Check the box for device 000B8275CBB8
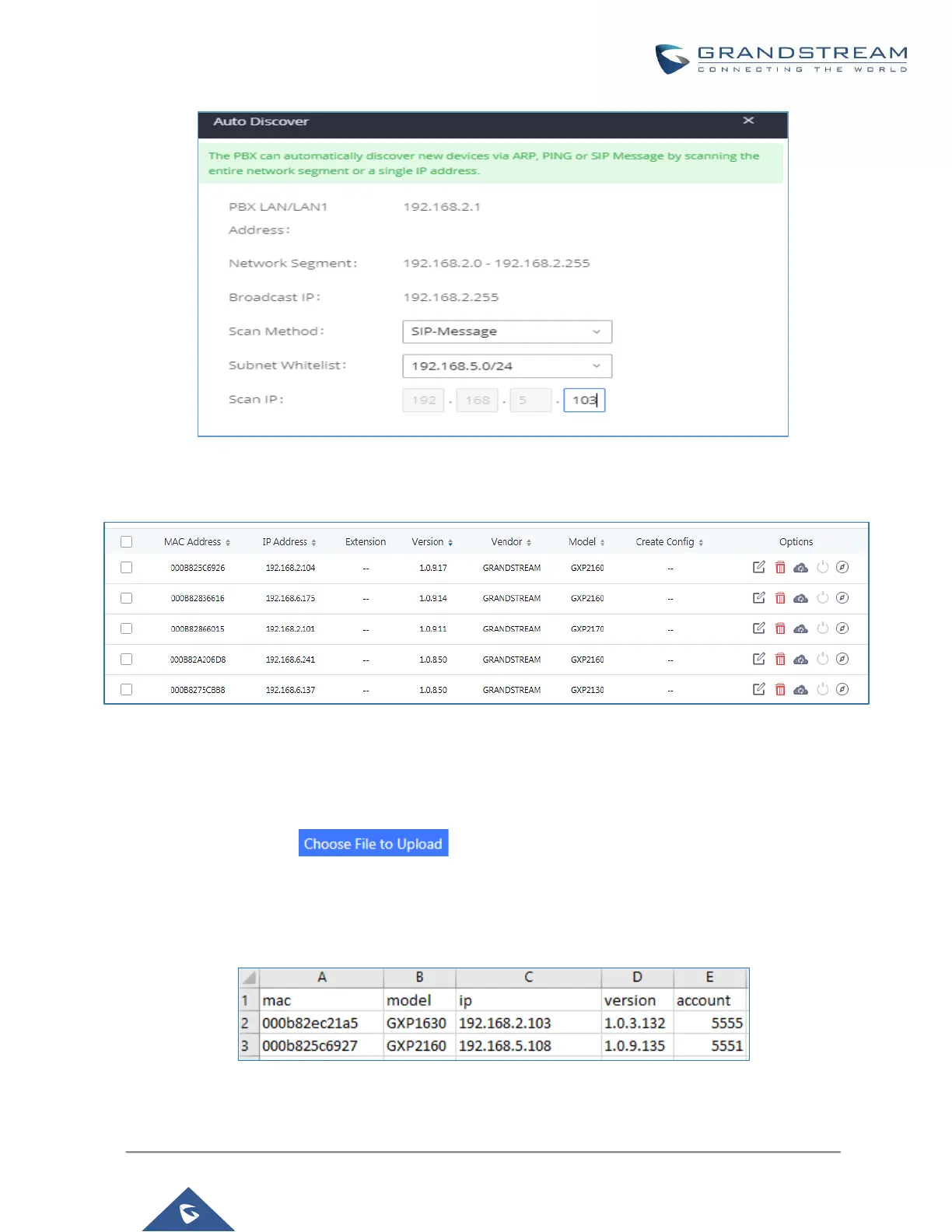This screenshot has height=1232, width=952. pyautogui.click(x=126, y=689)
